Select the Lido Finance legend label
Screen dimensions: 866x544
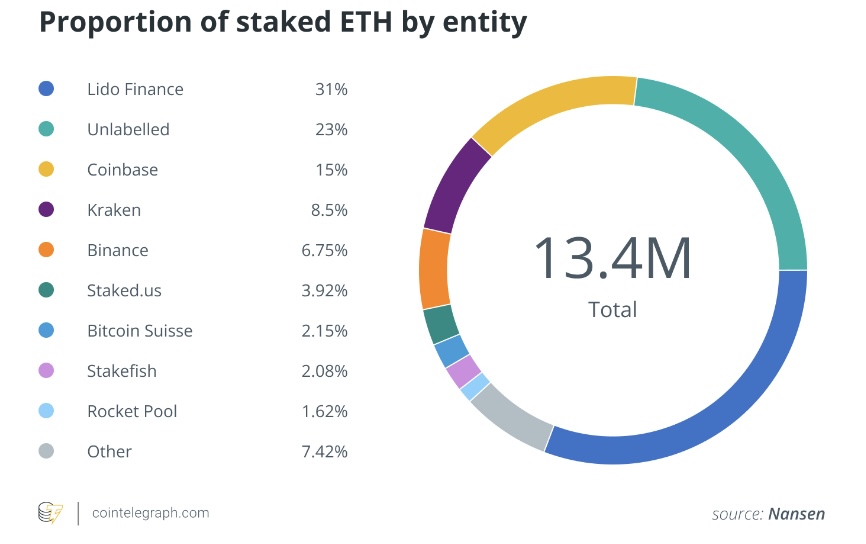click(x=135, y=89)
